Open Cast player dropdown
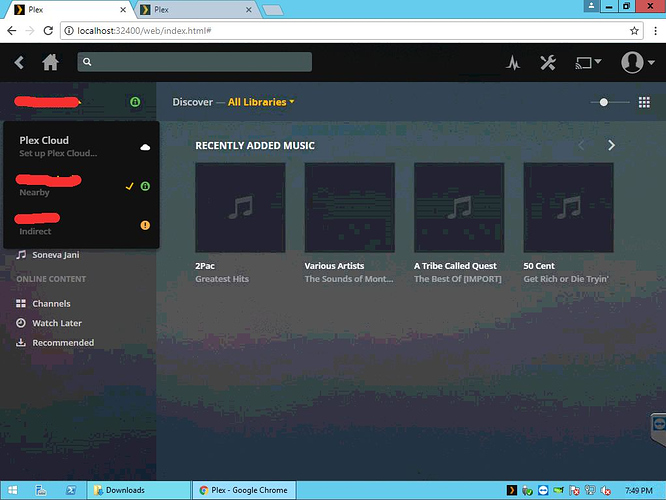This screenshot has height=500, width=666. click(x=588, y=63)
